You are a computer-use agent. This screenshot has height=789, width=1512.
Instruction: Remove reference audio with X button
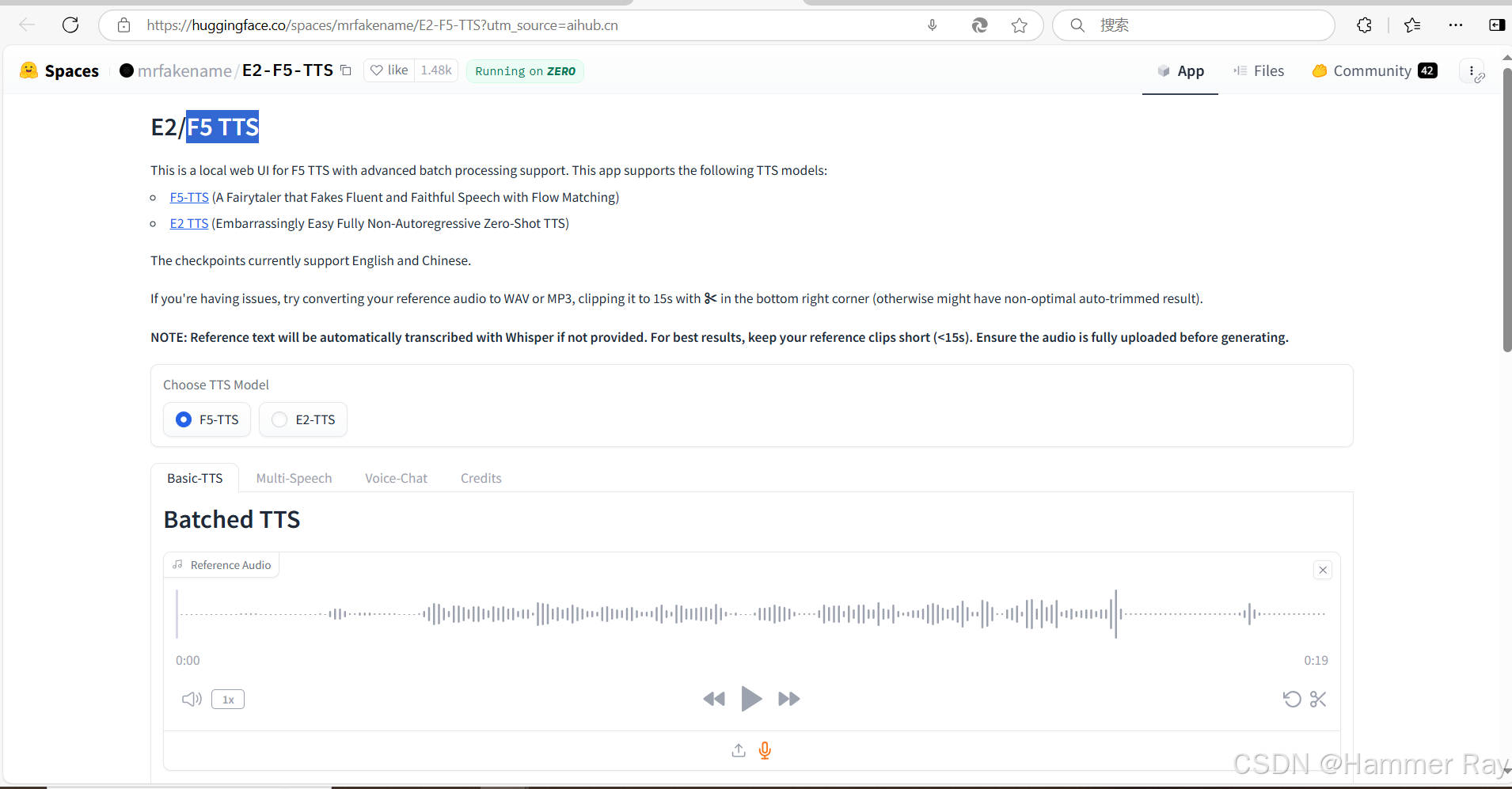click(1323, 570)
